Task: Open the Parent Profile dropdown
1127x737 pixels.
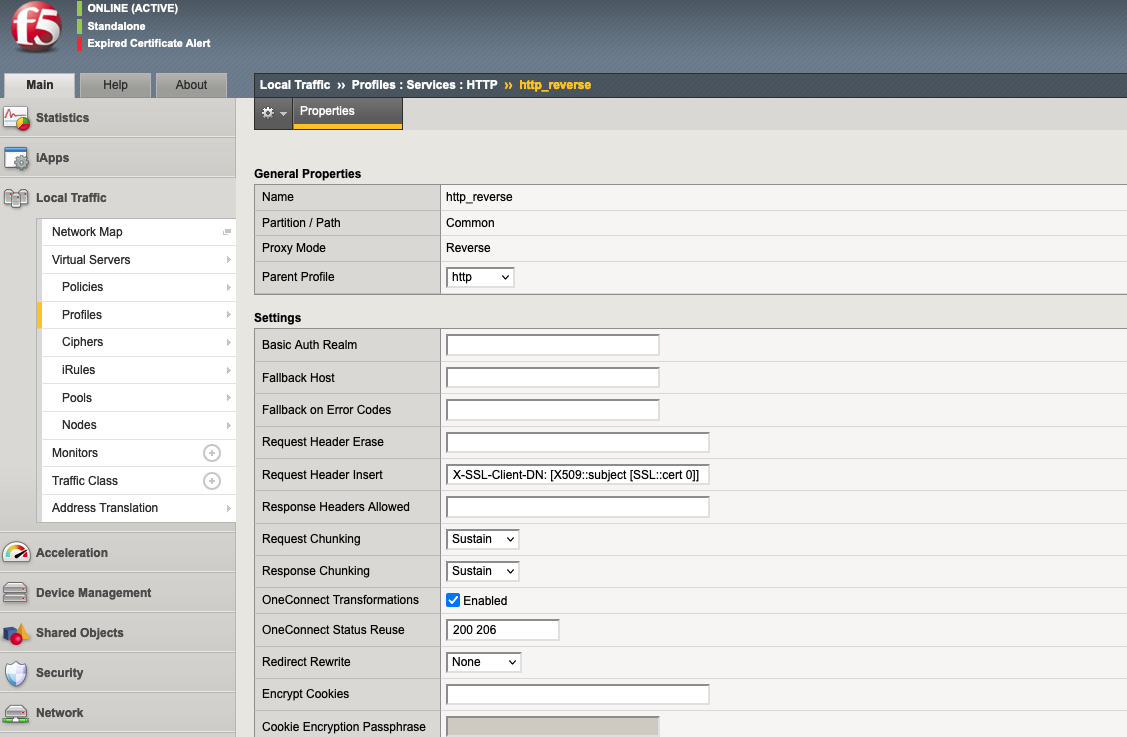Action: click(480, 277)
